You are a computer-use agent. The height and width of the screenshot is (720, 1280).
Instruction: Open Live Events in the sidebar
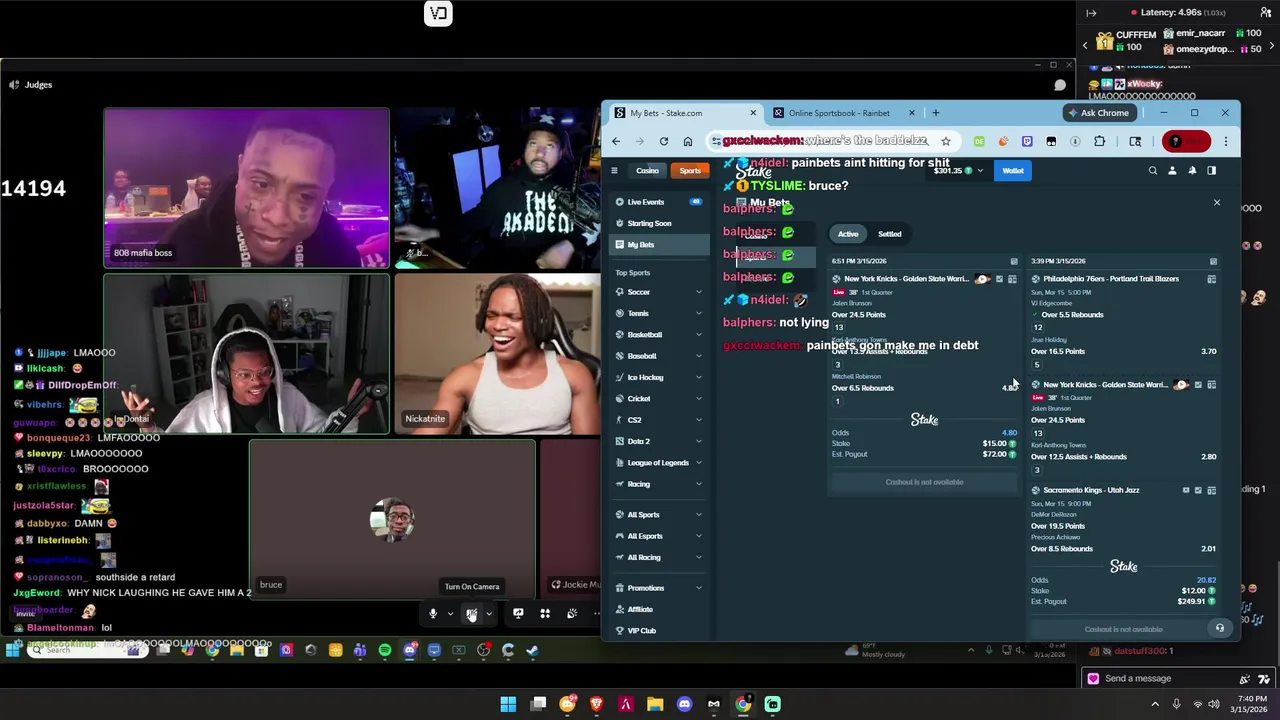tap(658, 202)
